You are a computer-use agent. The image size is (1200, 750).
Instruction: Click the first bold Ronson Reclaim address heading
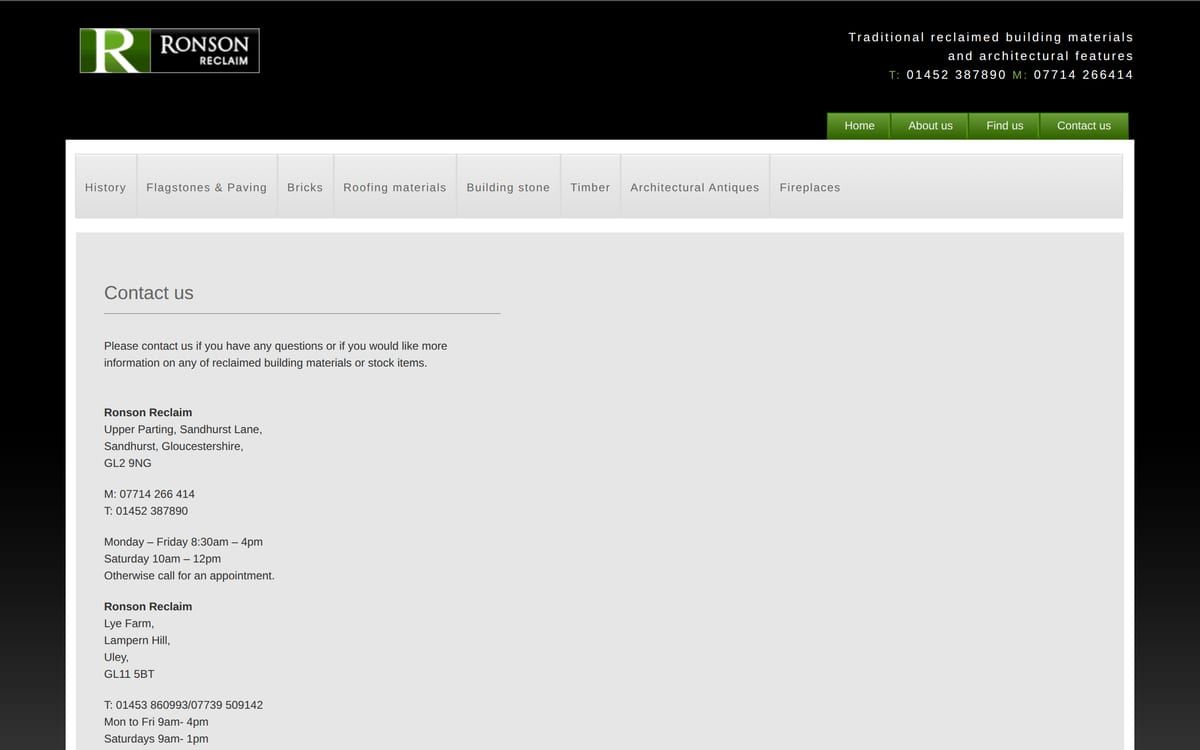pyautogui.click(x=148, y=412)
